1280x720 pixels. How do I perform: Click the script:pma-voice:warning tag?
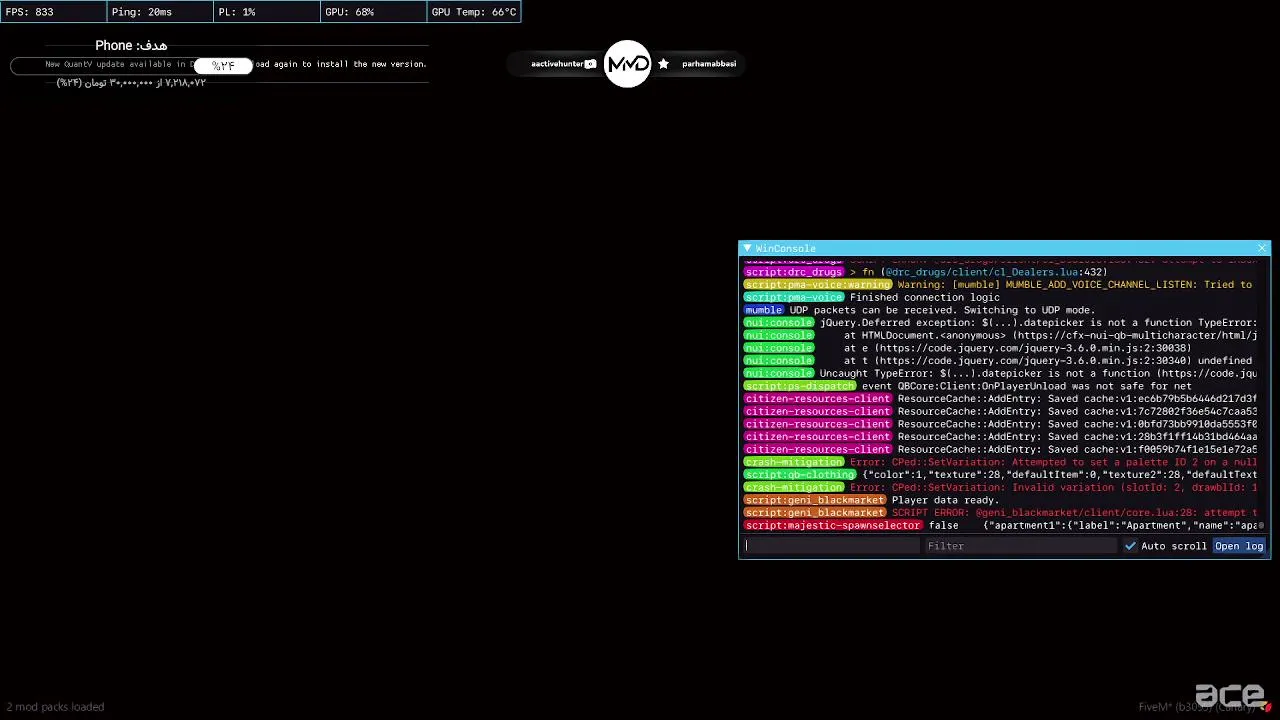(818, 285)
